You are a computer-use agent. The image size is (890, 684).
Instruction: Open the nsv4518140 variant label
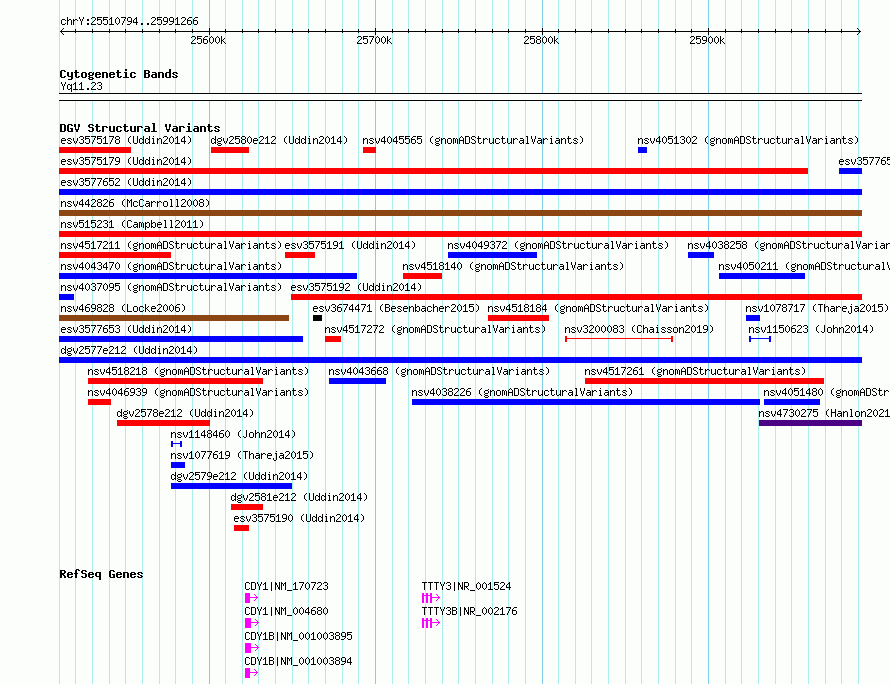pos(513,266)
